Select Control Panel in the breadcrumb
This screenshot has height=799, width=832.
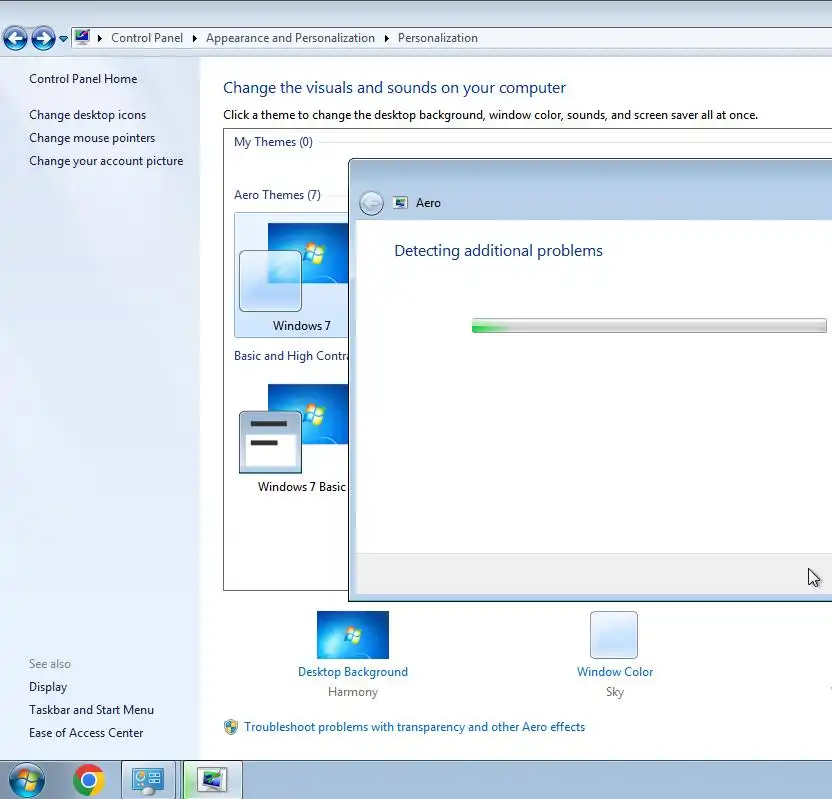(147, 38)
